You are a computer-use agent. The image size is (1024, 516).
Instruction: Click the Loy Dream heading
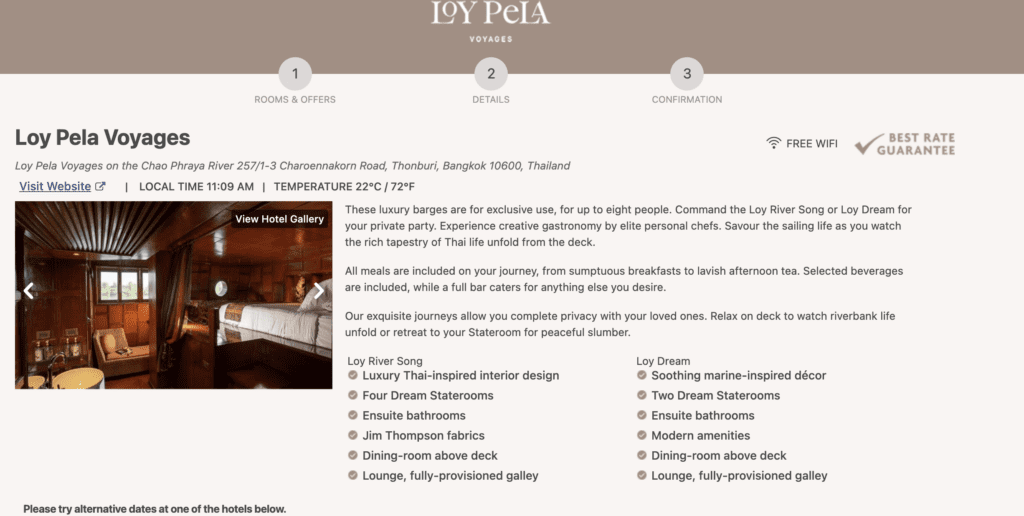[663, 361]
